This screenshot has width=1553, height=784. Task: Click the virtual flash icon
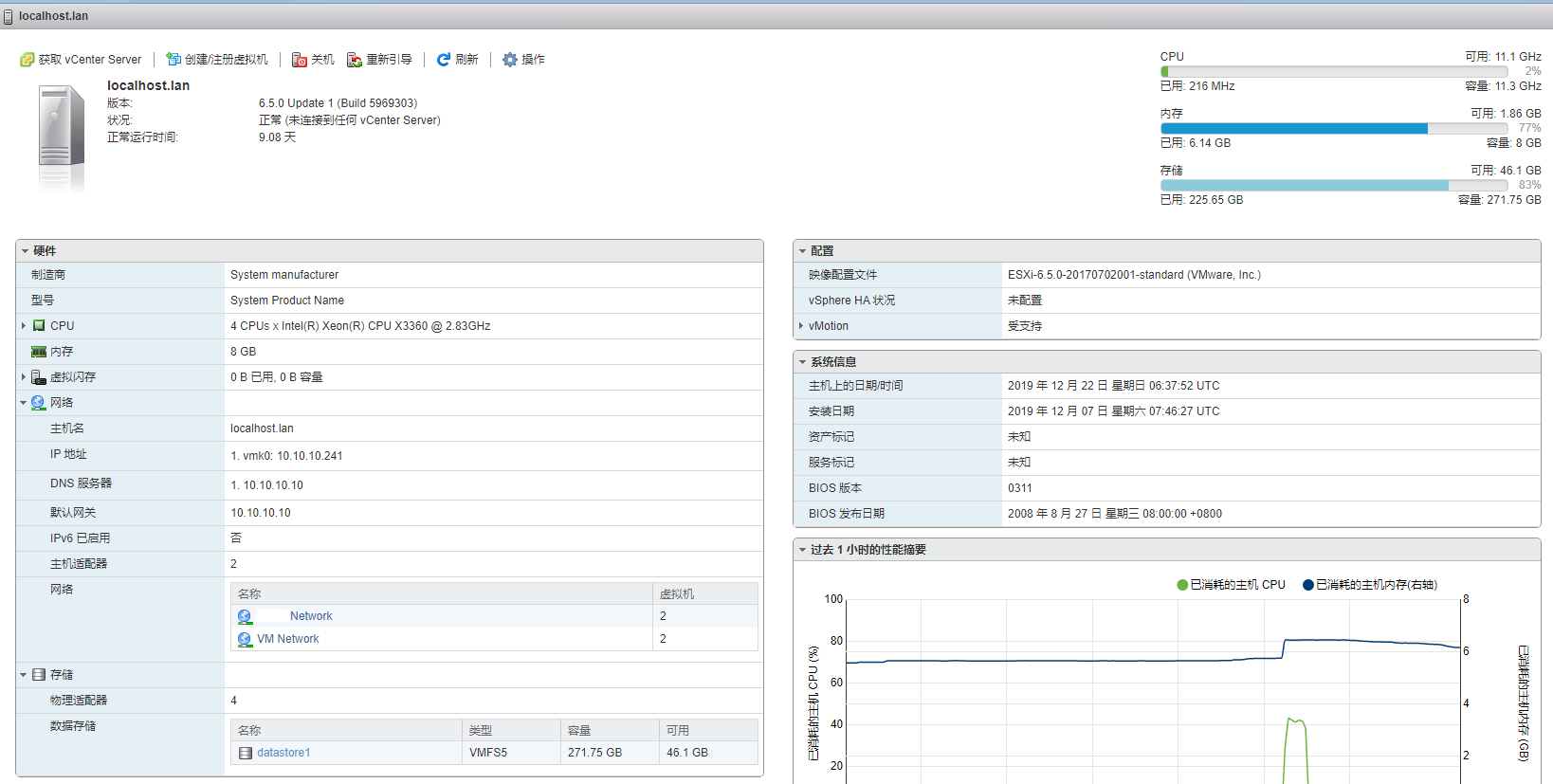tap(39, 377)
